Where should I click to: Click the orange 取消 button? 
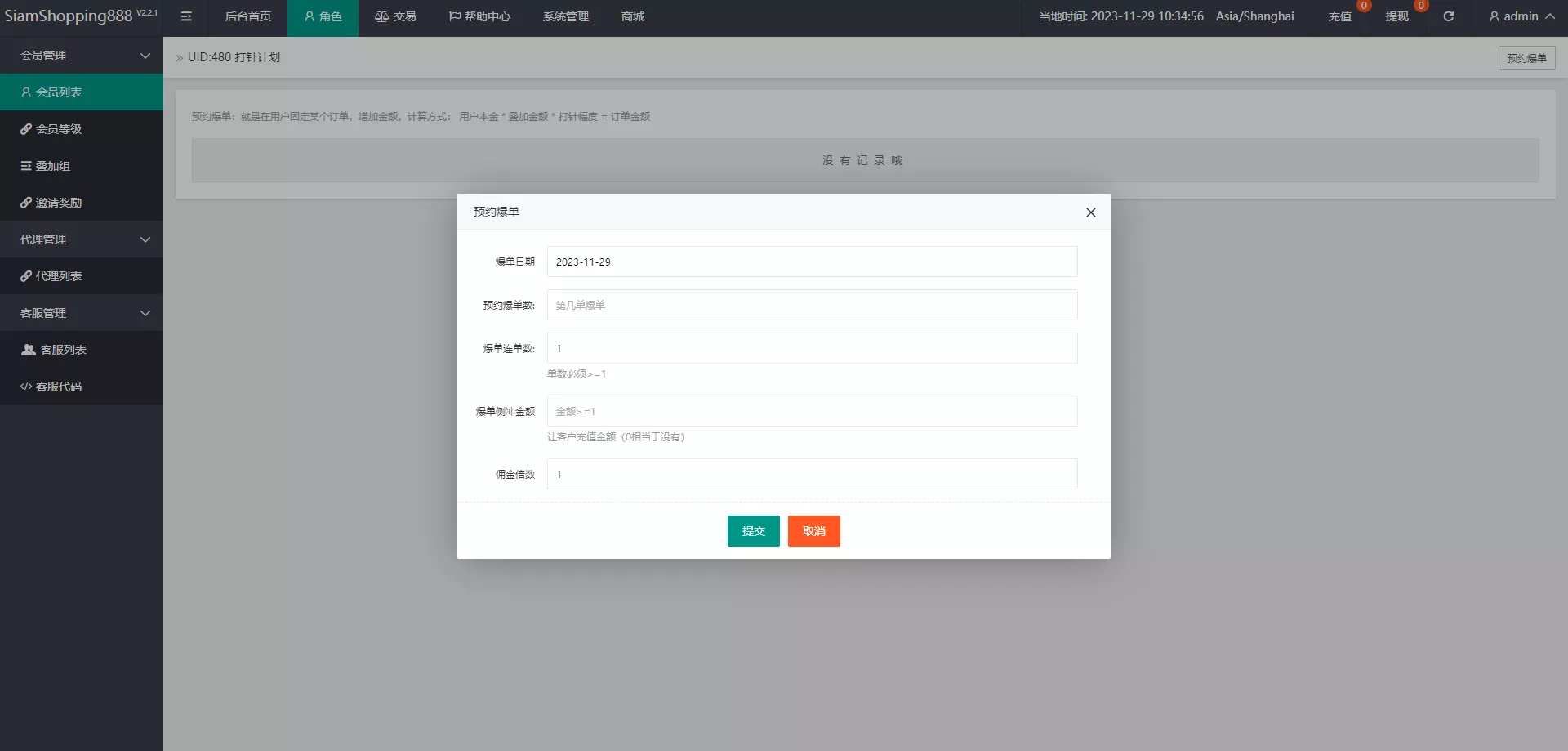[813, 531]
